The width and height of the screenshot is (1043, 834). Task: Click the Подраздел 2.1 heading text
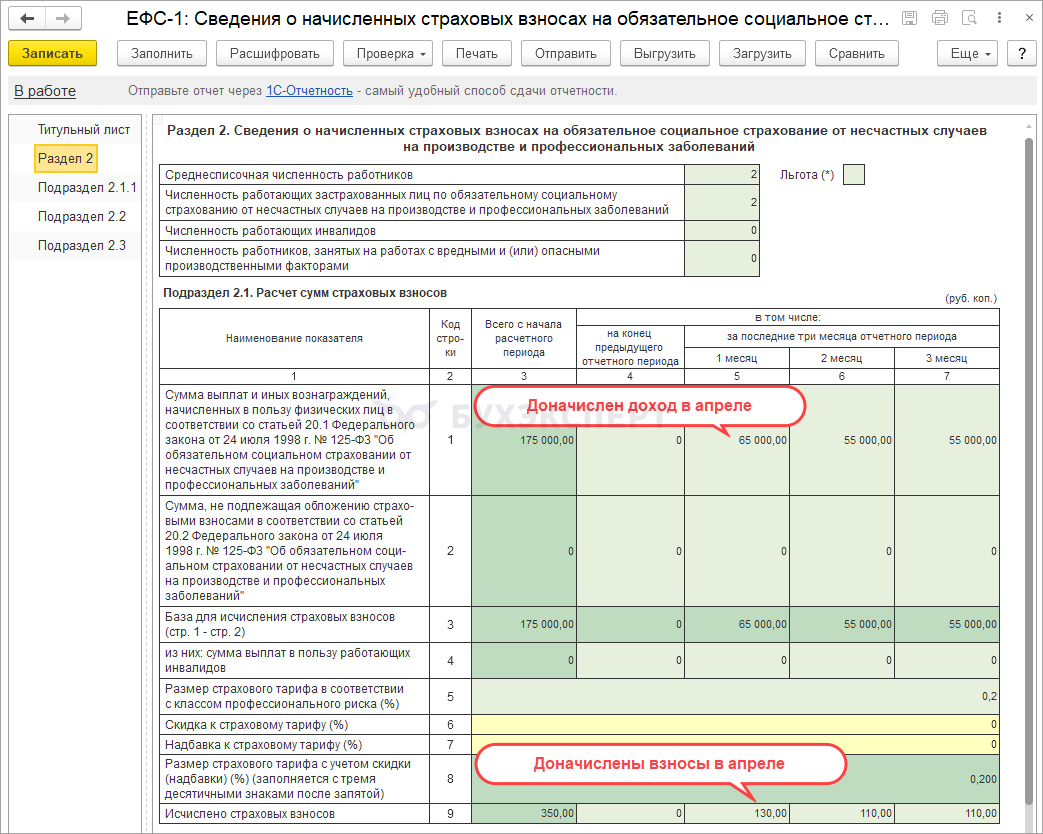click(305, 293)
